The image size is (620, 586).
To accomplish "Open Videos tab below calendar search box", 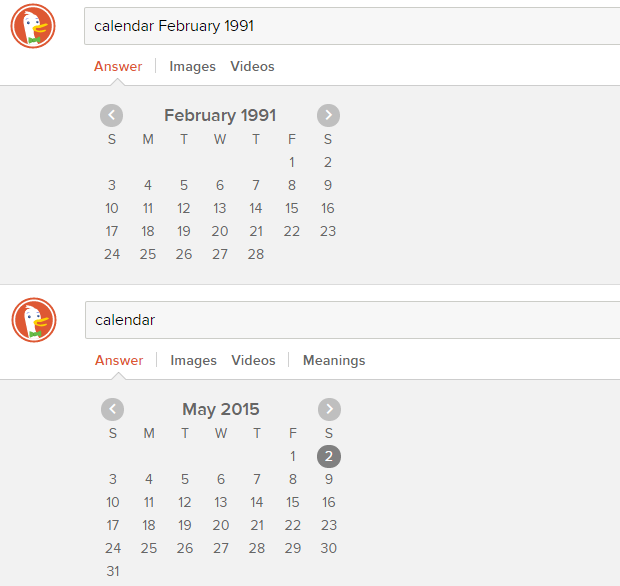I will pyautogui.click(x=253, y=360).
